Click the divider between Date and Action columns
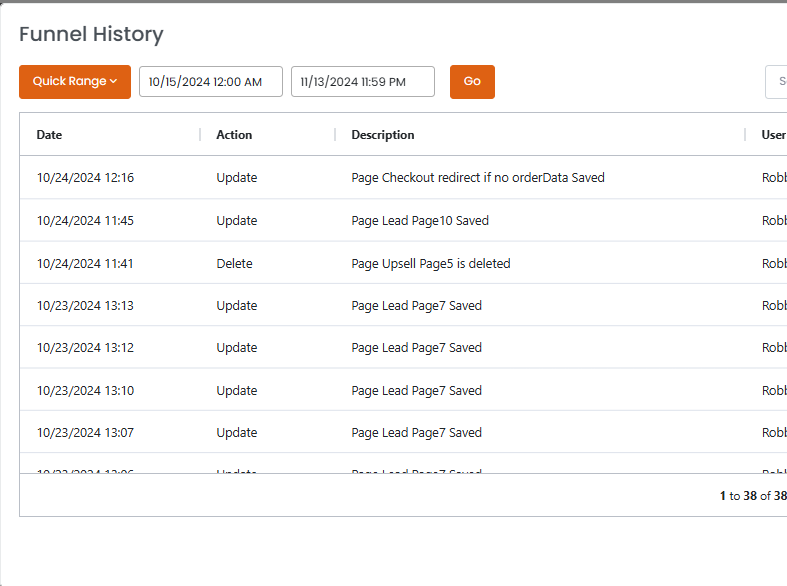The image size is (787, 586). (200, 135)
